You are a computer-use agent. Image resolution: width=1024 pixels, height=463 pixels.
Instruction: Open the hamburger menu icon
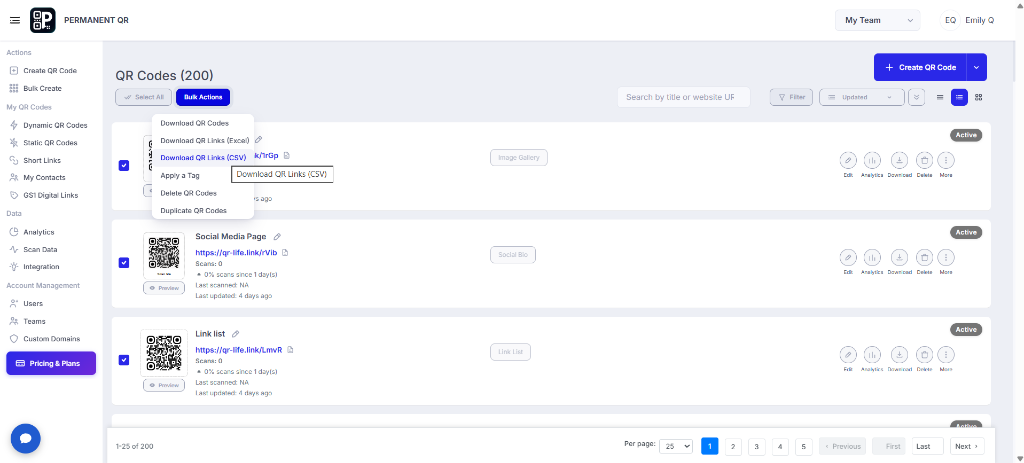[x=14, y=20]
